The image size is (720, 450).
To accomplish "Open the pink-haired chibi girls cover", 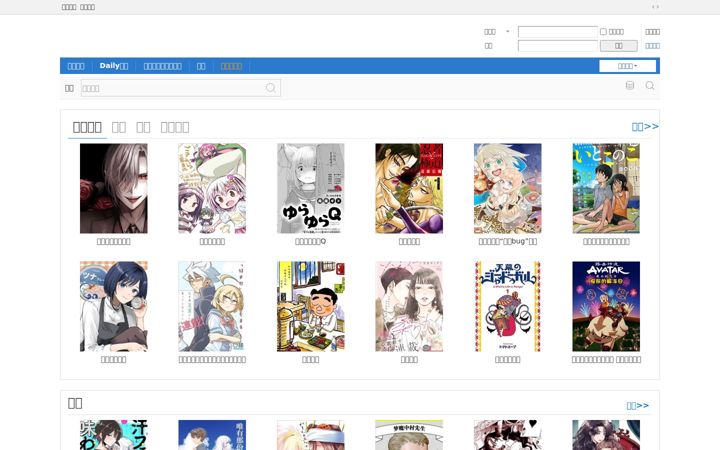I will click(x=212, y=188).
